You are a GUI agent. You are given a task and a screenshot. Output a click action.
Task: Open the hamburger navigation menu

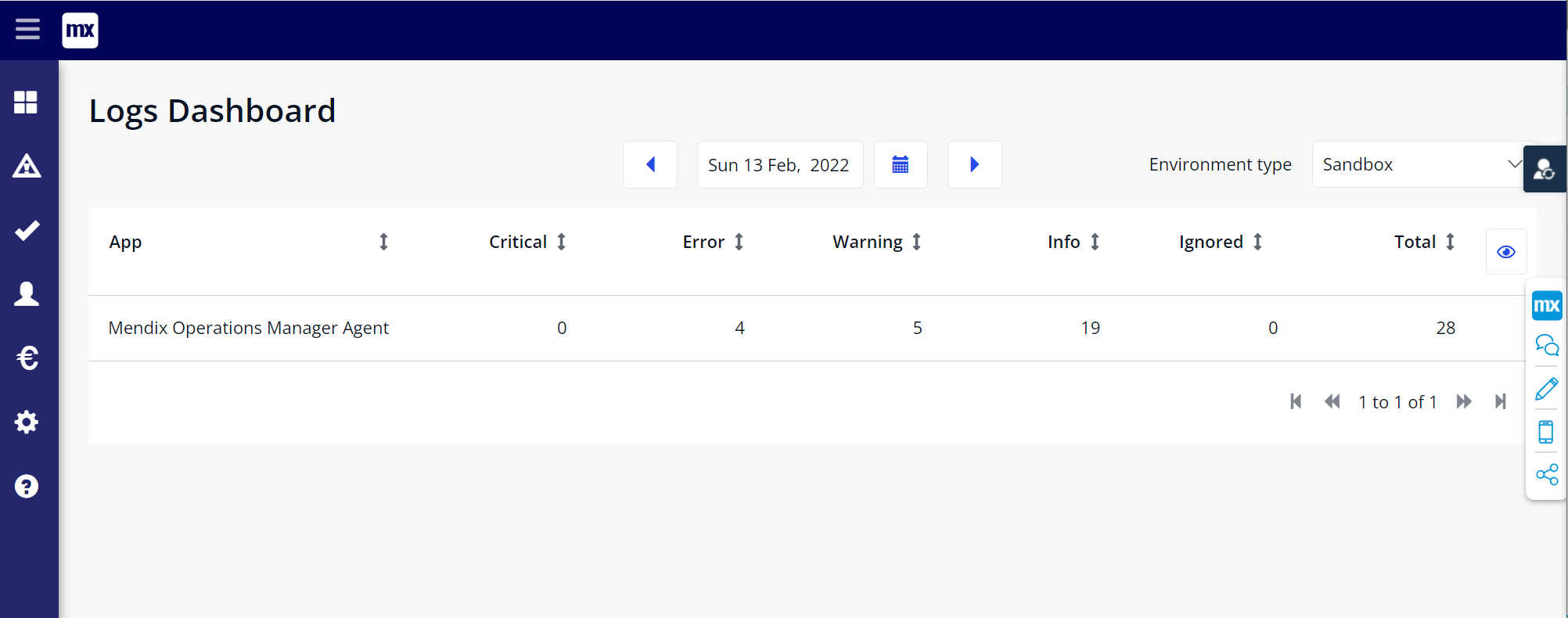27,30
